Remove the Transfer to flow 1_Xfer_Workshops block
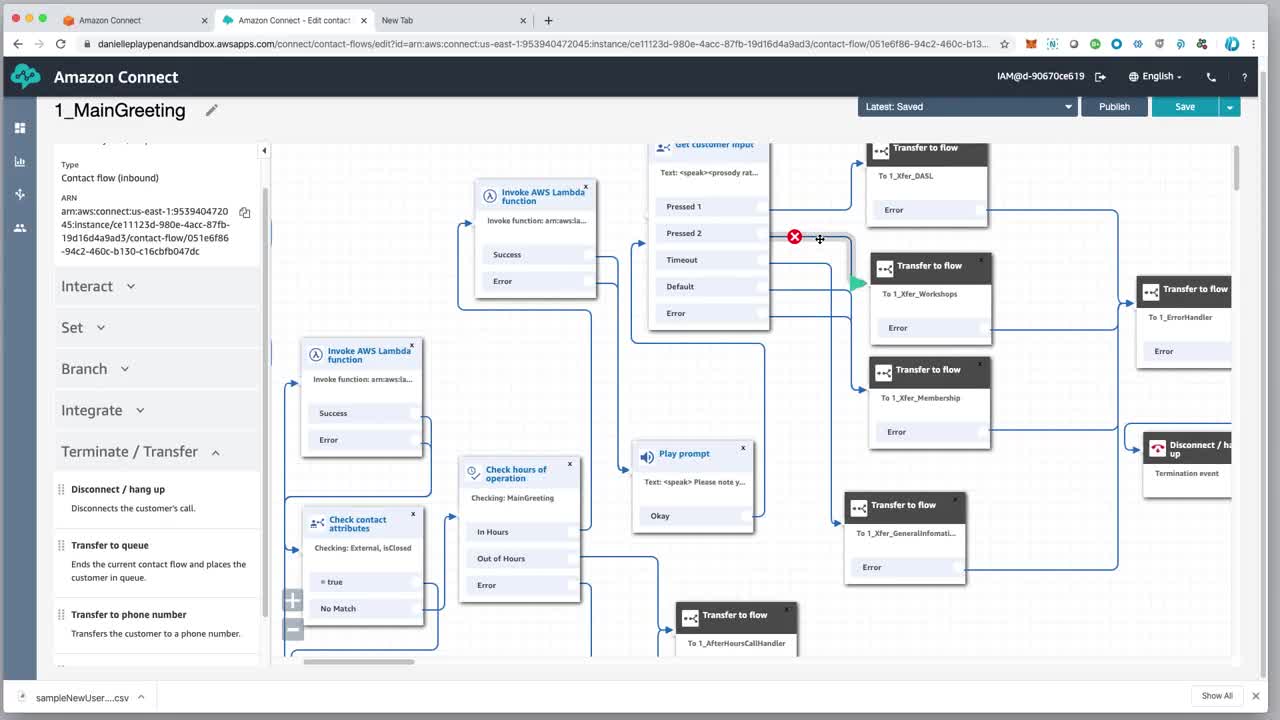The height and width of the screenshot is (720, 1280). (x=981, y=260)
